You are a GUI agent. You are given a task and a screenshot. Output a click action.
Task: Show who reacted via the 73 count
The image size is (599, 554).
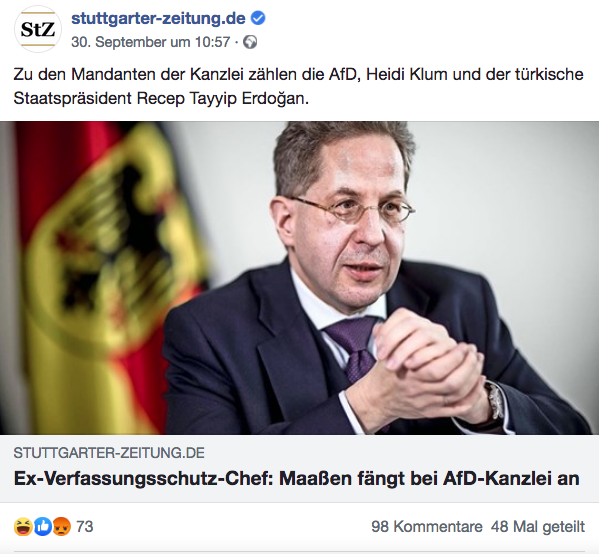click(85, 526)
